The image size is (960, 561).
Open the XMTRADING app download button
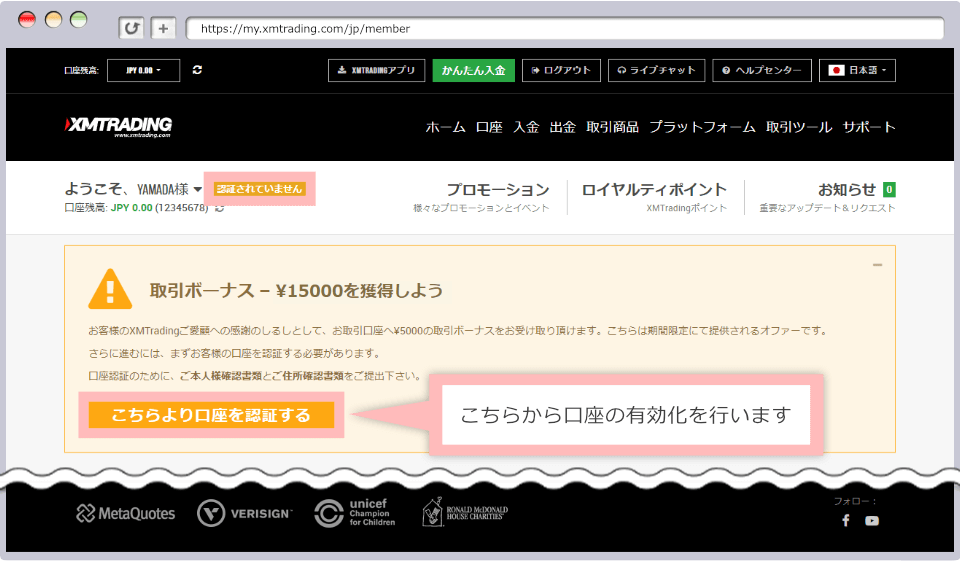pyautogui.click(x=377, y=70)
